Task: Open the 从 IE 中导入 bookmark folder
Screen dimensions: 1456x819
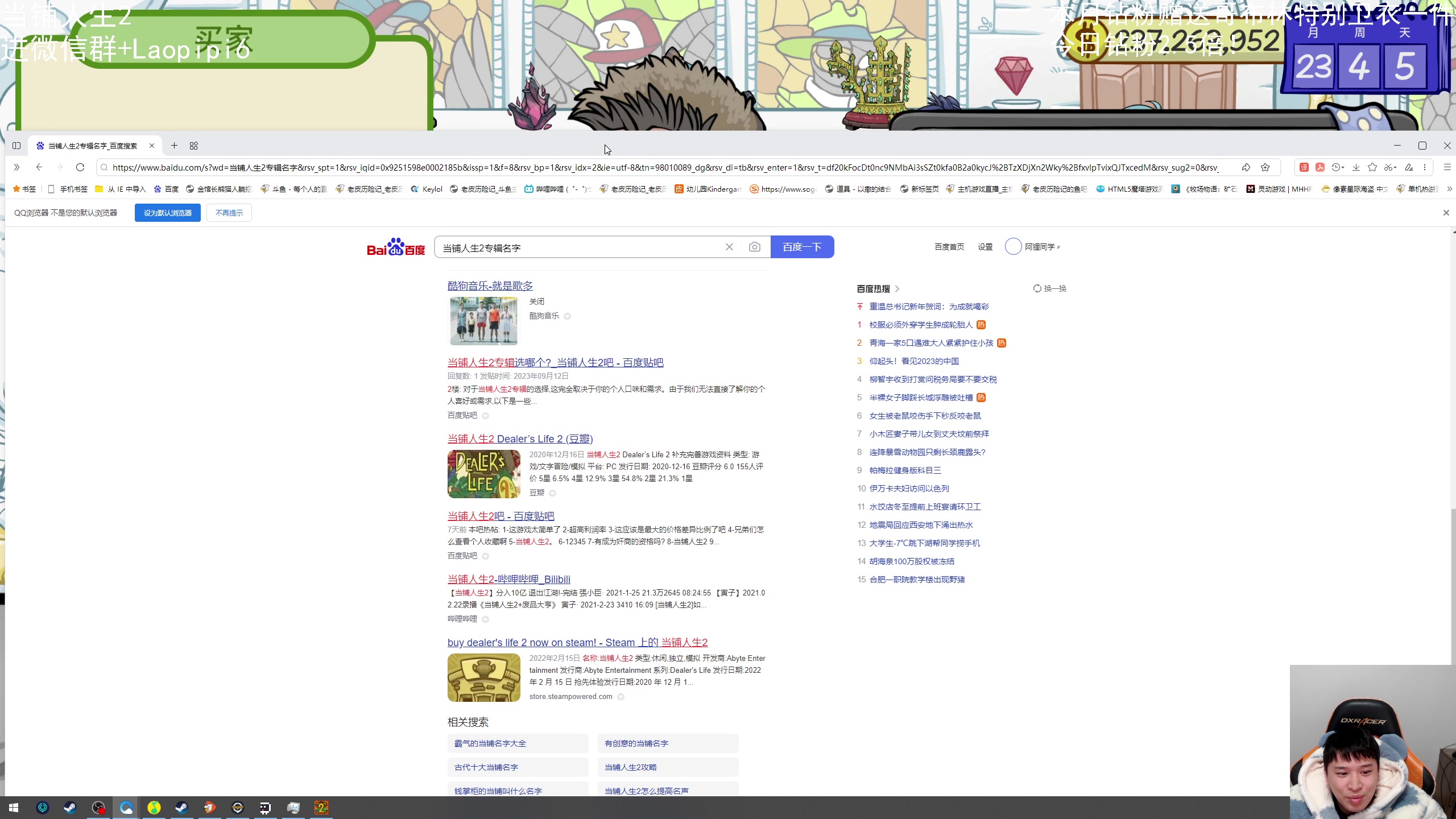Action: [121, 189]
